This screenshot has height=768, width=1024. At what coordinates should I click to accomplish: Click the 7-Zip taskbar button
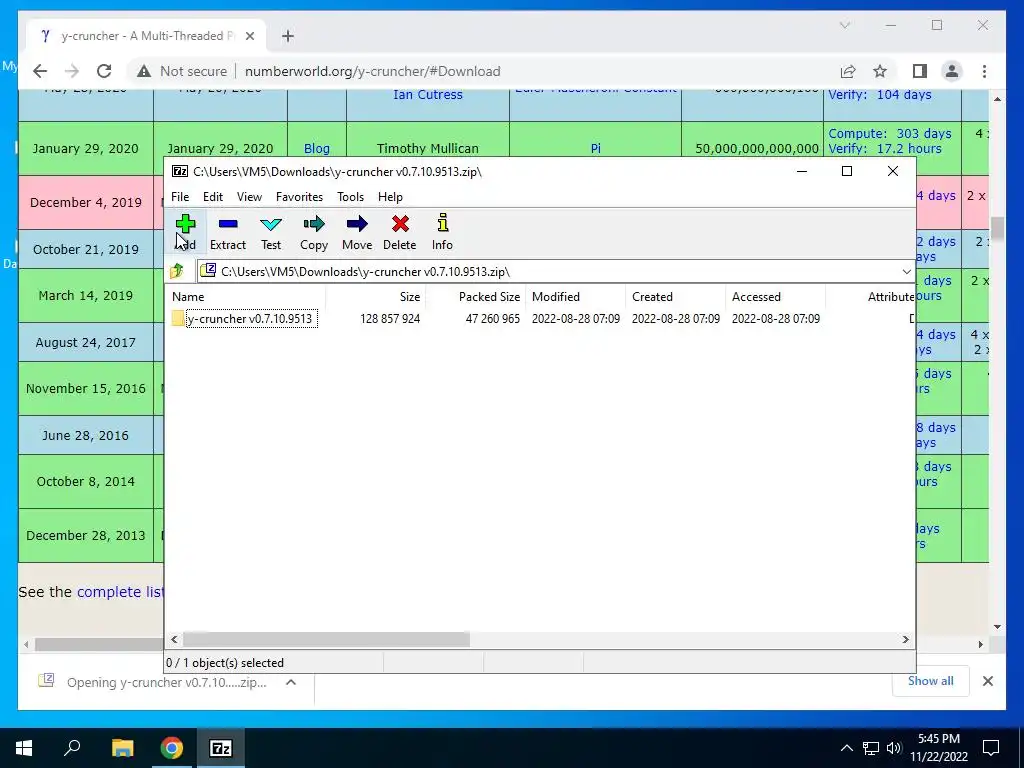220,748
